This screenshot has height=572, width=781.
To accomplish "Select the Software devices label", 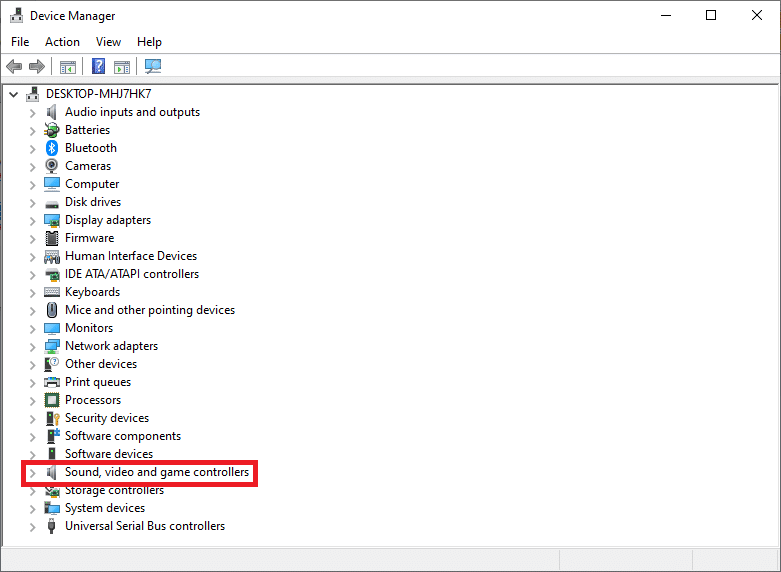I will [x=109, y=454].
